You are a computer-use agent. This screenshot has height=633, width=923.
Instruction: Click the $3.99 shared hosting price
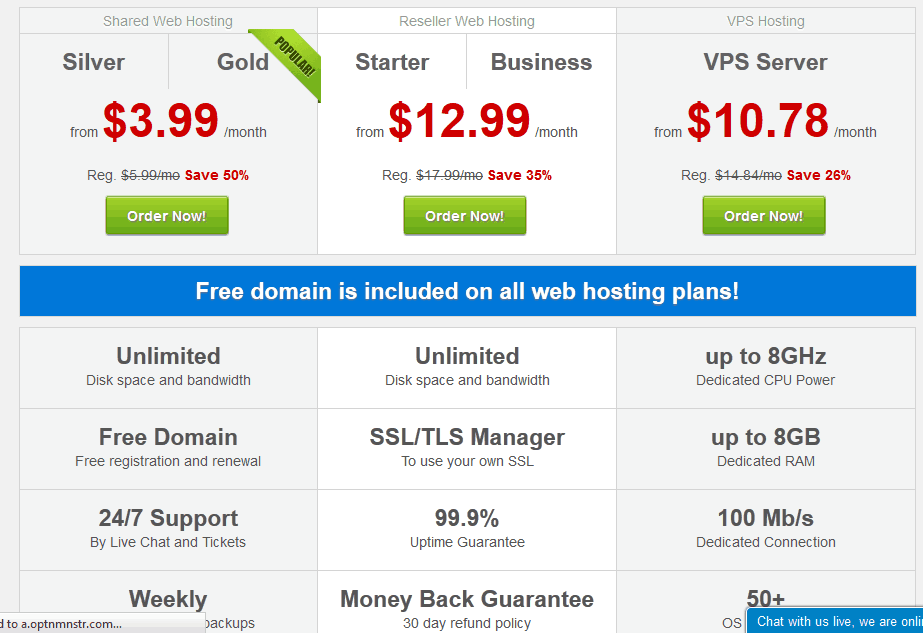pyautogui.click(x=161, y=121)
